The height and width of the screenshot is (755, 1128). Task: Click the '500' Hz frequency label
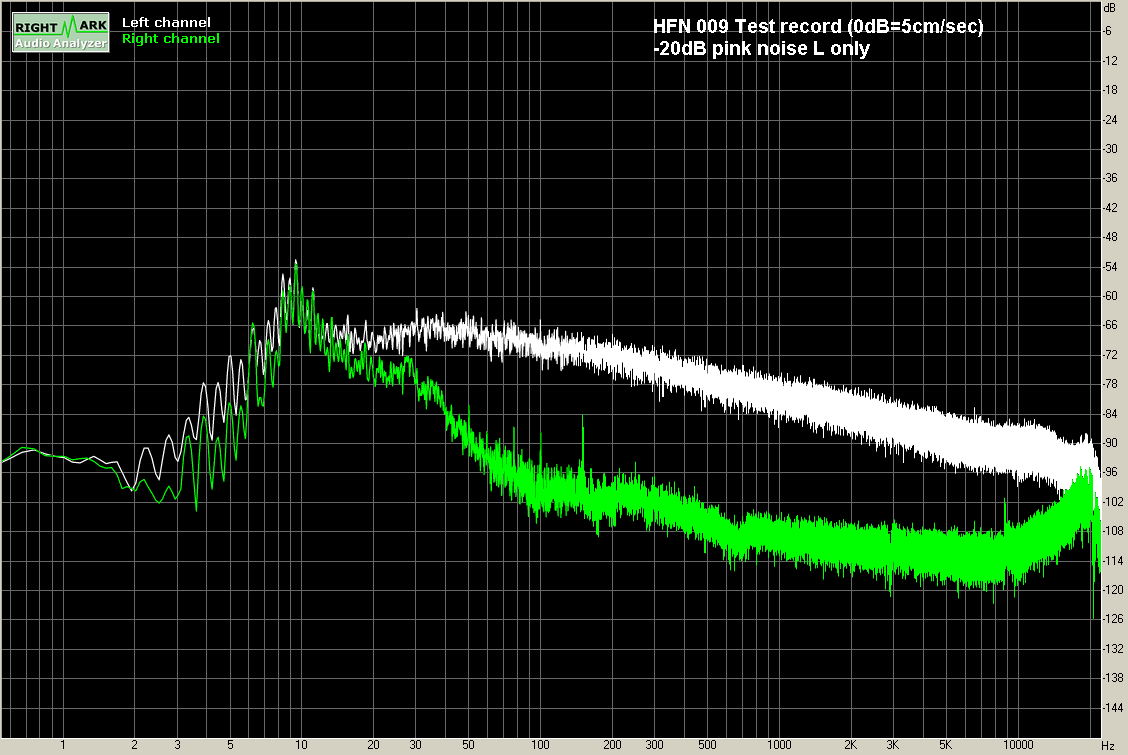(x=707, y=745)
